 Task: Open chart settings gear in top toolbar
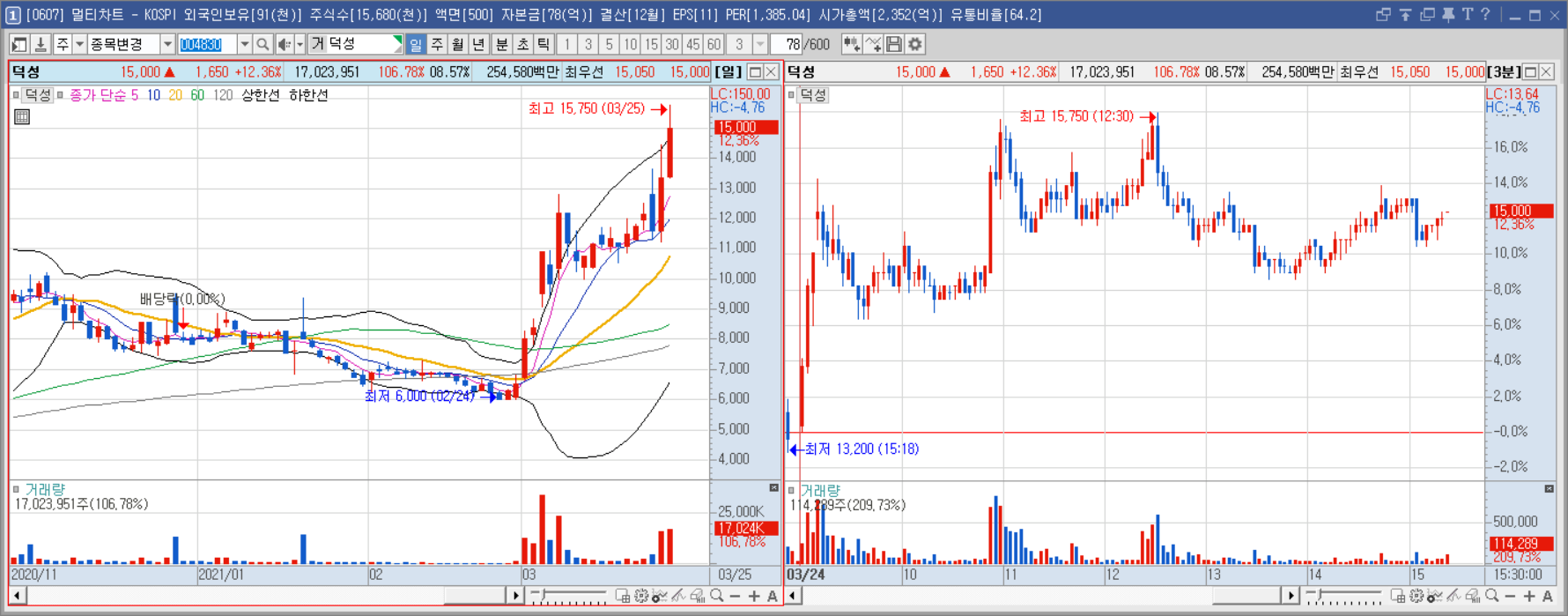(x=915, y=44)
